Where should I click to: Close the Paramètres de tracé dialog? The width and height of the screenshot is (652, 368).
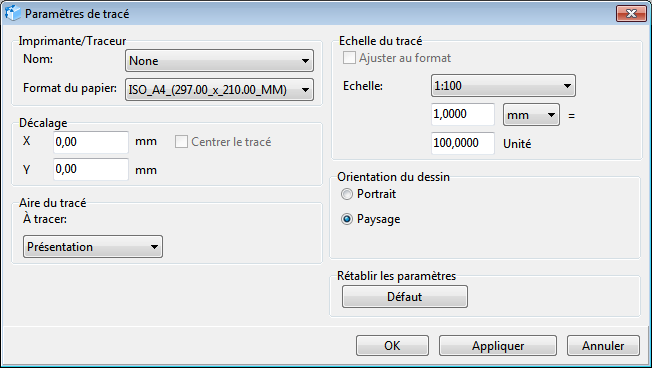coord(631,14)
